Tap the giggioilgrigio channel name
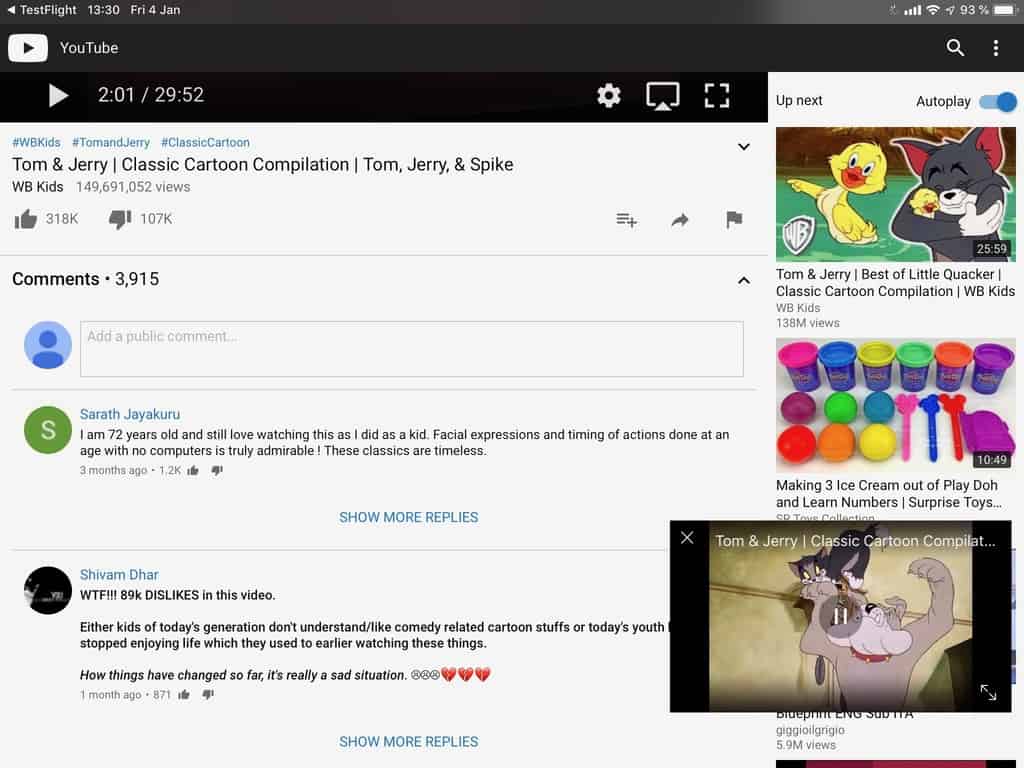Screen dimensions: 1024x768 coord(810,730)
